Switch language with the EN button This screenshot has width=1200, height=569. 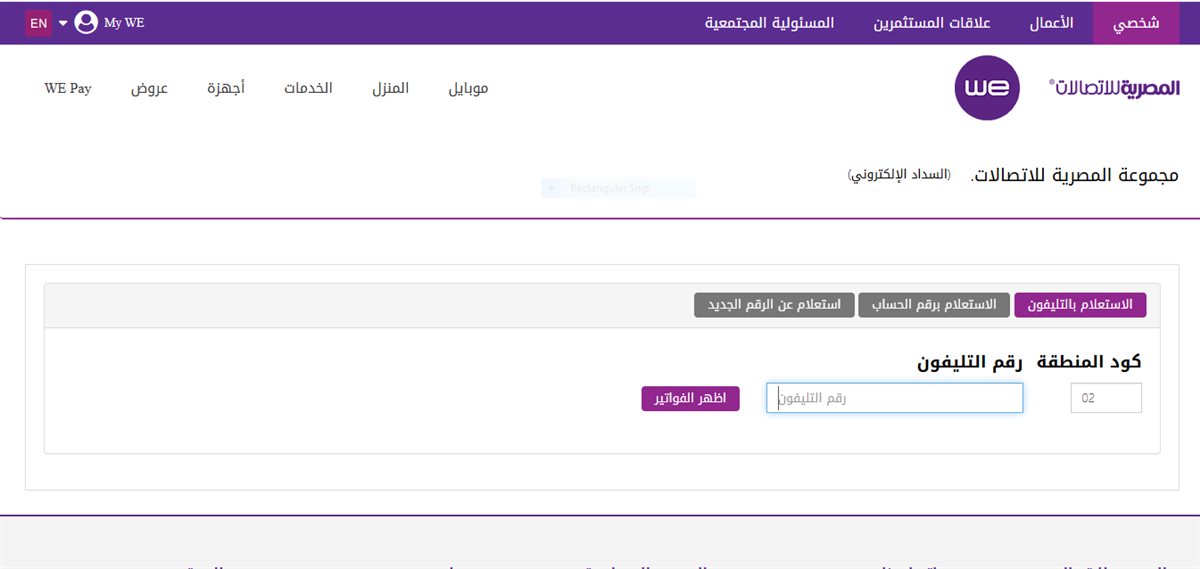coord(39,23)
